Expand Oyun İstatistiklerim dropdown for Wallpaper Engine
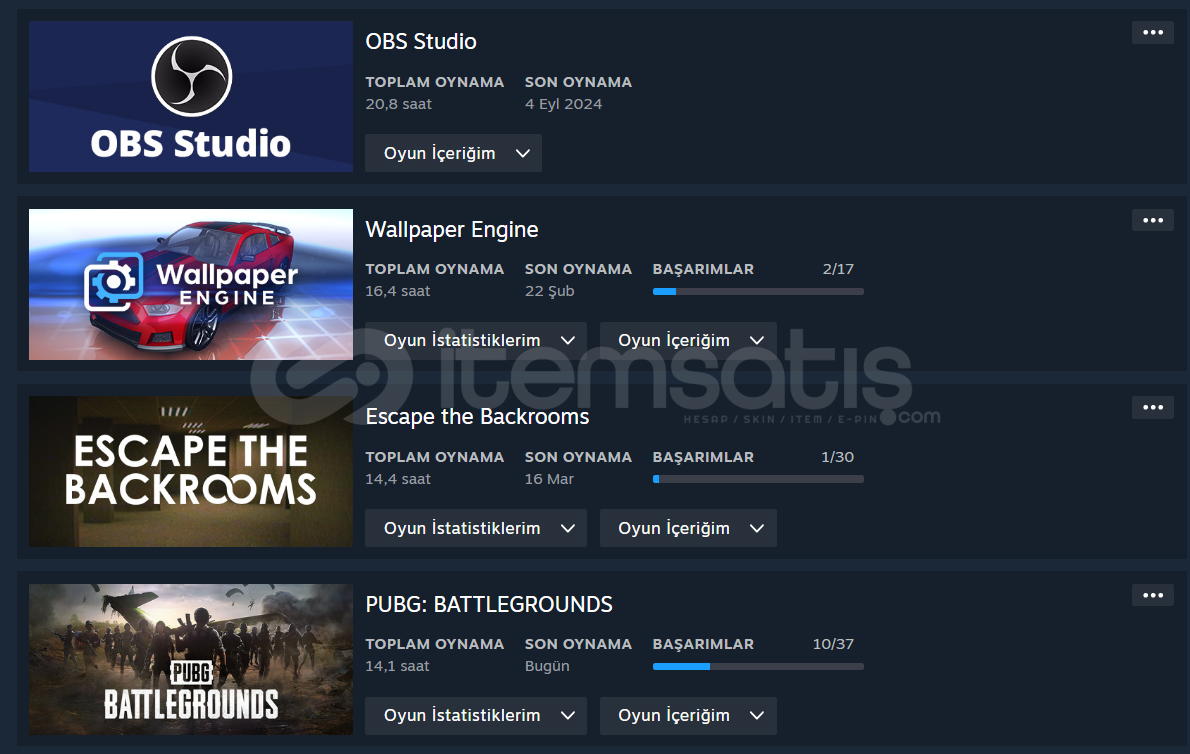Image resolution: width=1190 pixels, height=754 pixels. point(476,341)
